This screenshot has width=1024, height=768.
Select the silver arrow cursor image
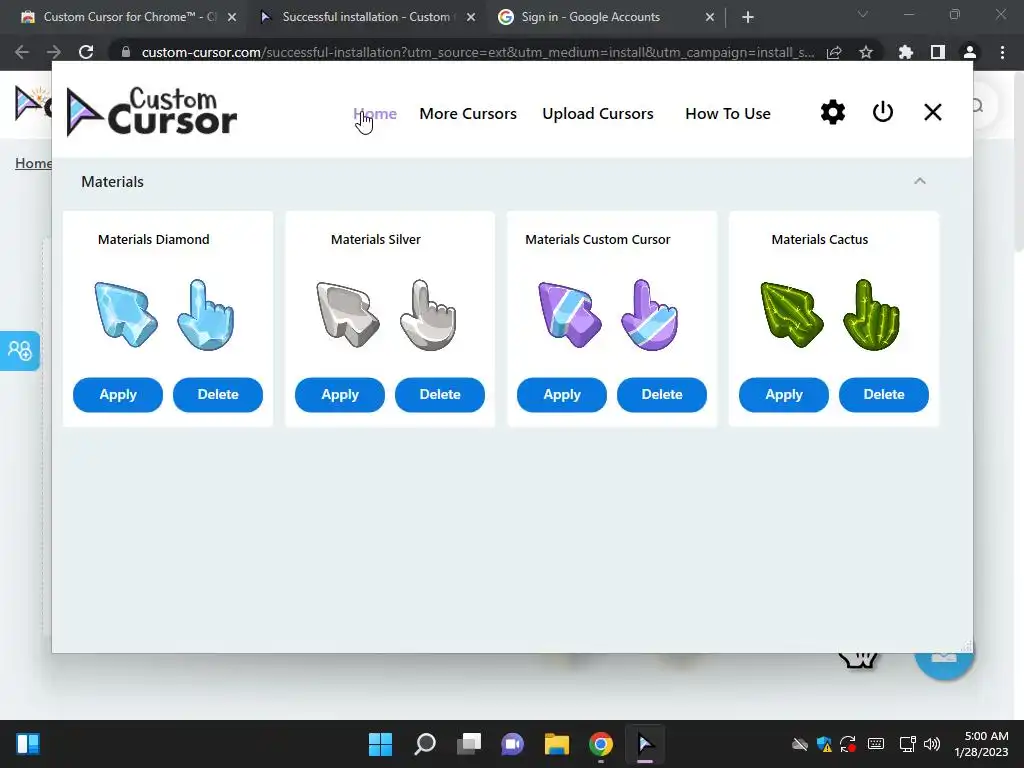347,314
